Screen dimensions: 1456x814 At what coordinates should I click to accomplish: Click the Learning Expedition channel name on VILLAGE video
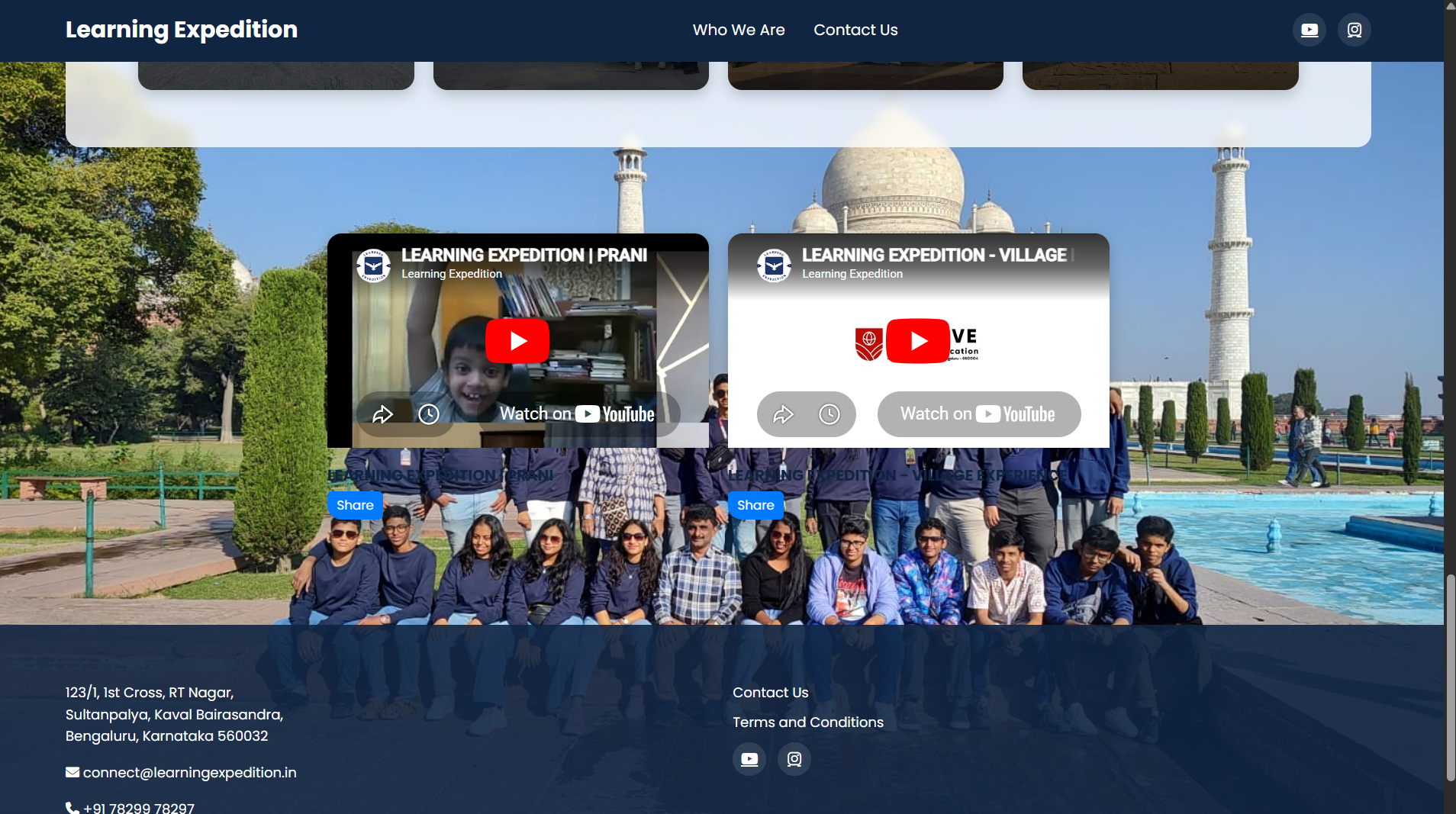pos(852,274)
